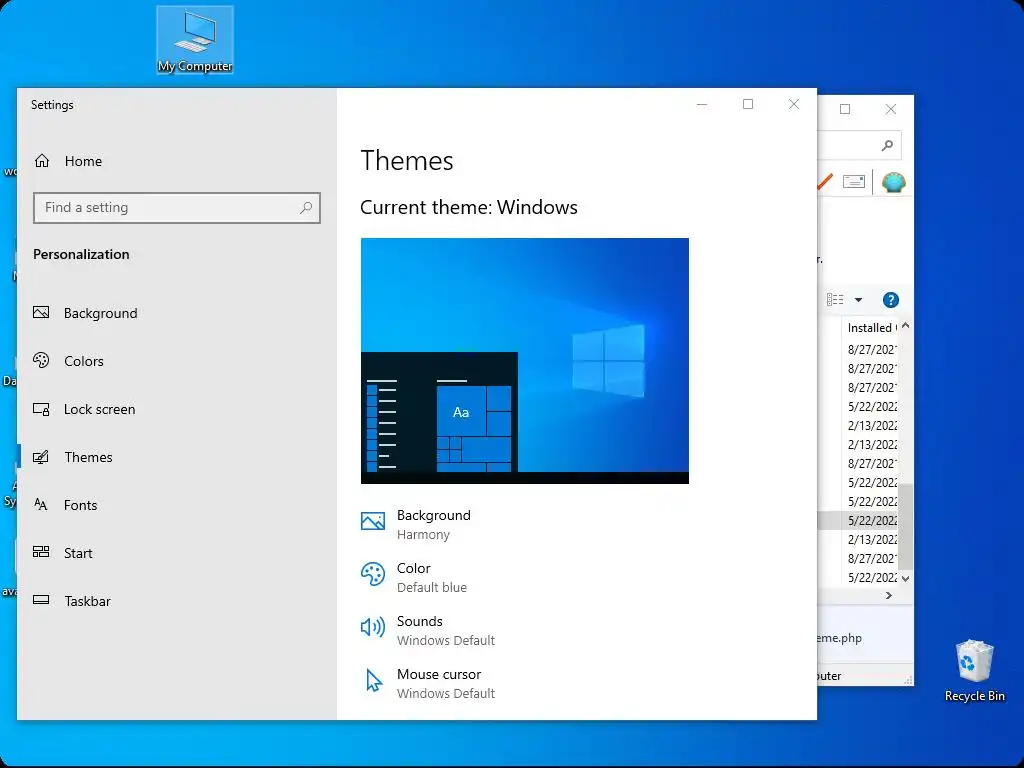
Task: Click the Mouse cursor arrow icon
Action: 374,680
